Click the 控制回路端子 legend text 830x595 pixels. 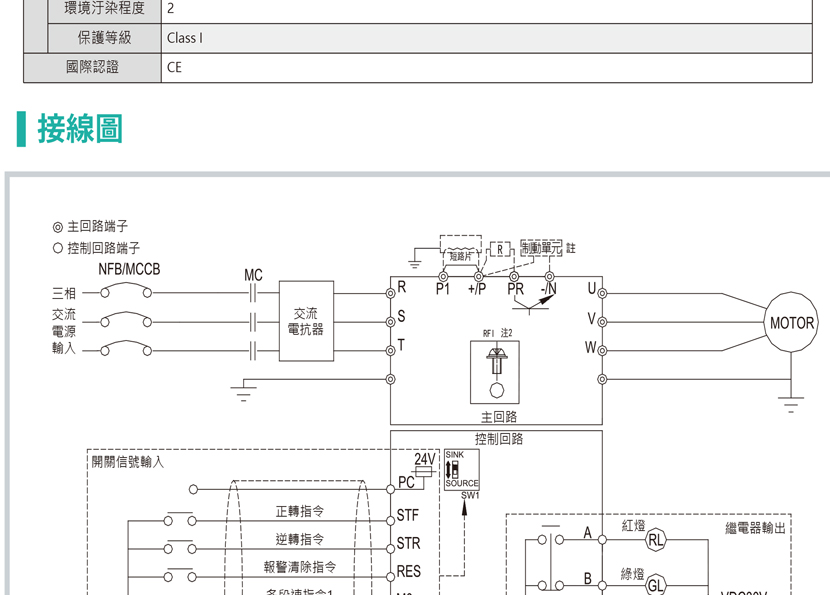[104, 248]
